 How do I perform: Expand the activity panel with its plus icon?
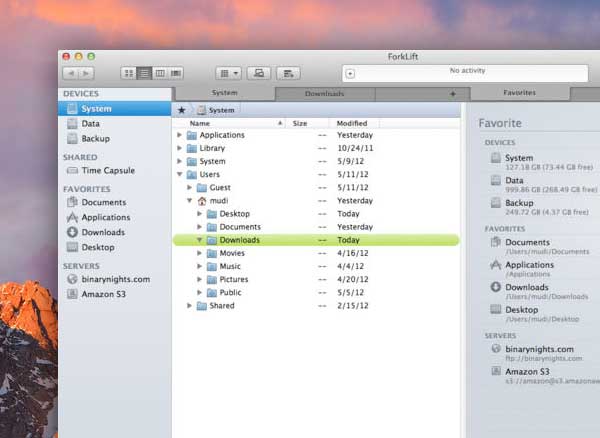(350, 73)
